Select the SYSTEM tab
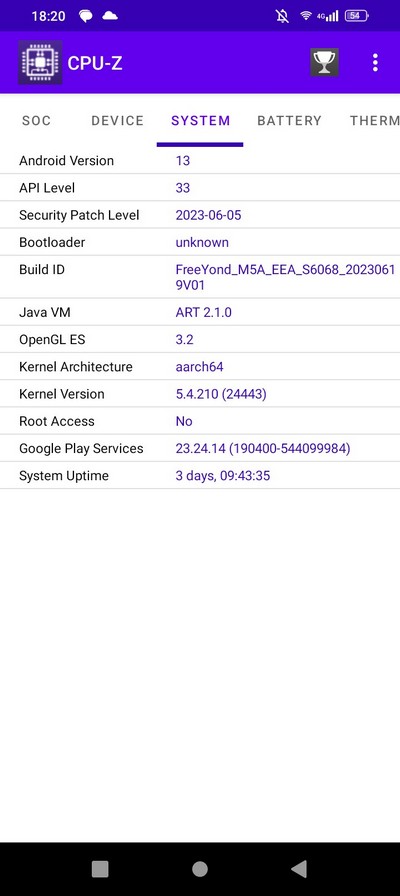 201,121
